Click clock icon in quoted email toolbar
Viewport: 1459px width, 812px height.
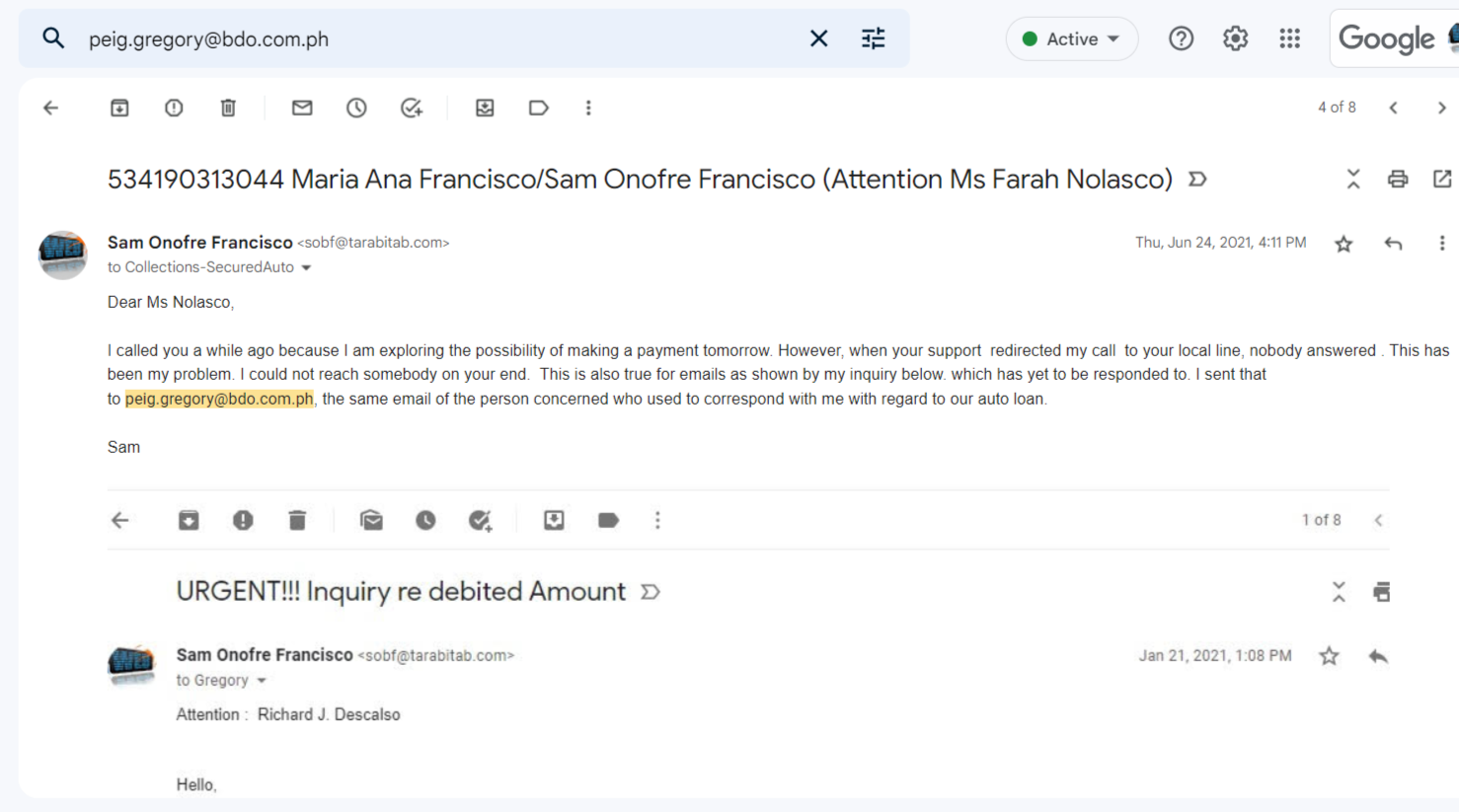click(425, 520)
